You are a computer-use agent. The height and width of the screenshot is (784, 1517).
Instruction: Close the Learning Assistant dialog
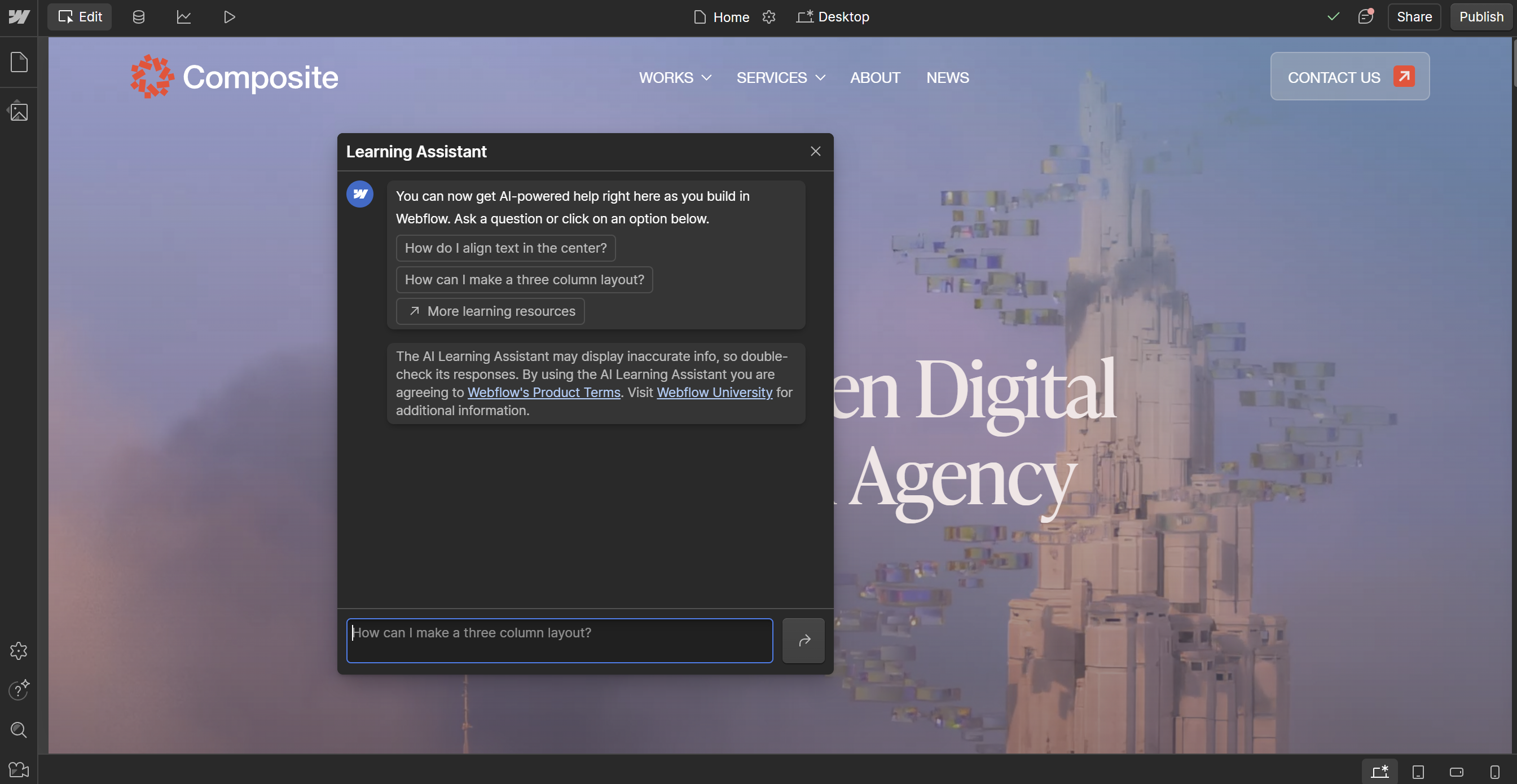pos(815,151)
